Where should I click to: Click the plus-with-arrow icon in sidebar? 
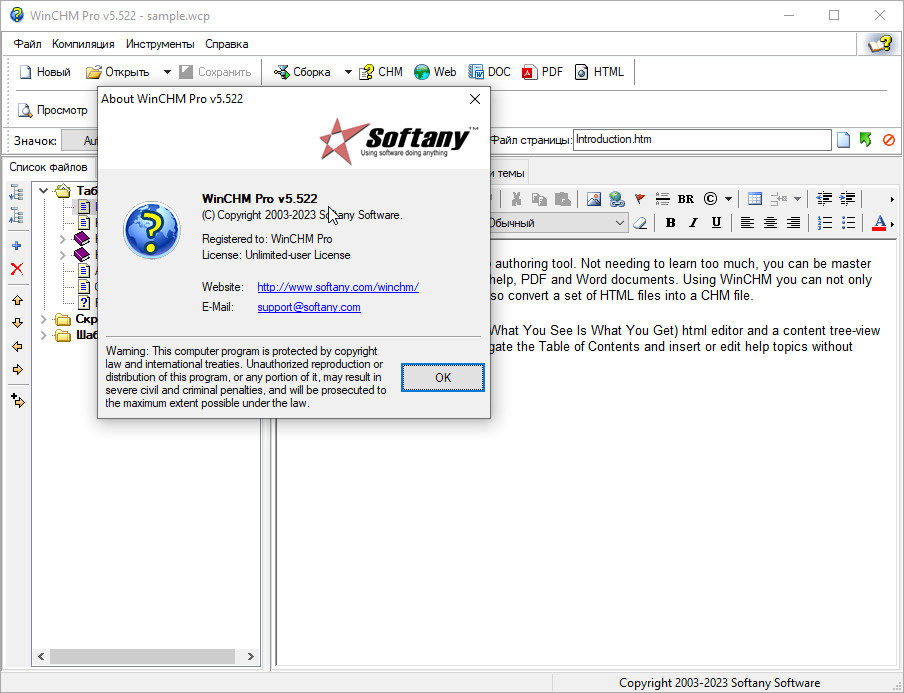(17, 401)
